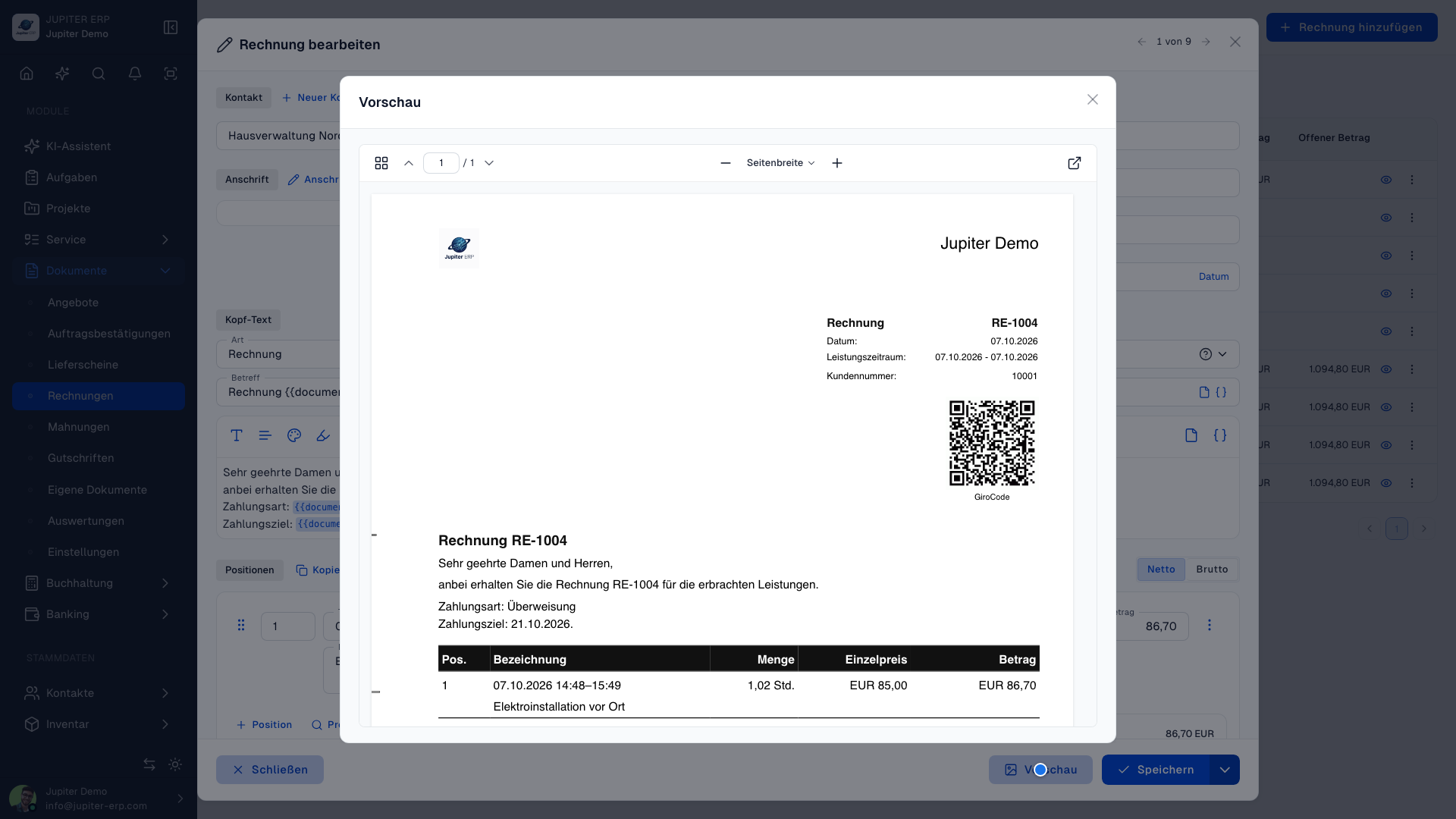Select the text format tool in editor

pos(237,435)
